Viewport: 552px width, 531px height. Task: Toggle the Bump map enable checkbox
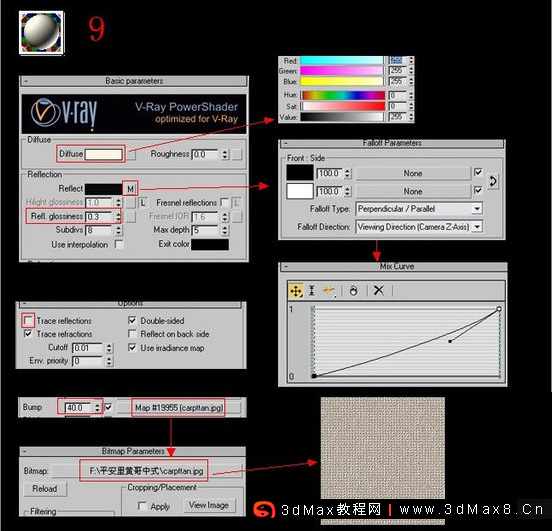tap(108, 407)
